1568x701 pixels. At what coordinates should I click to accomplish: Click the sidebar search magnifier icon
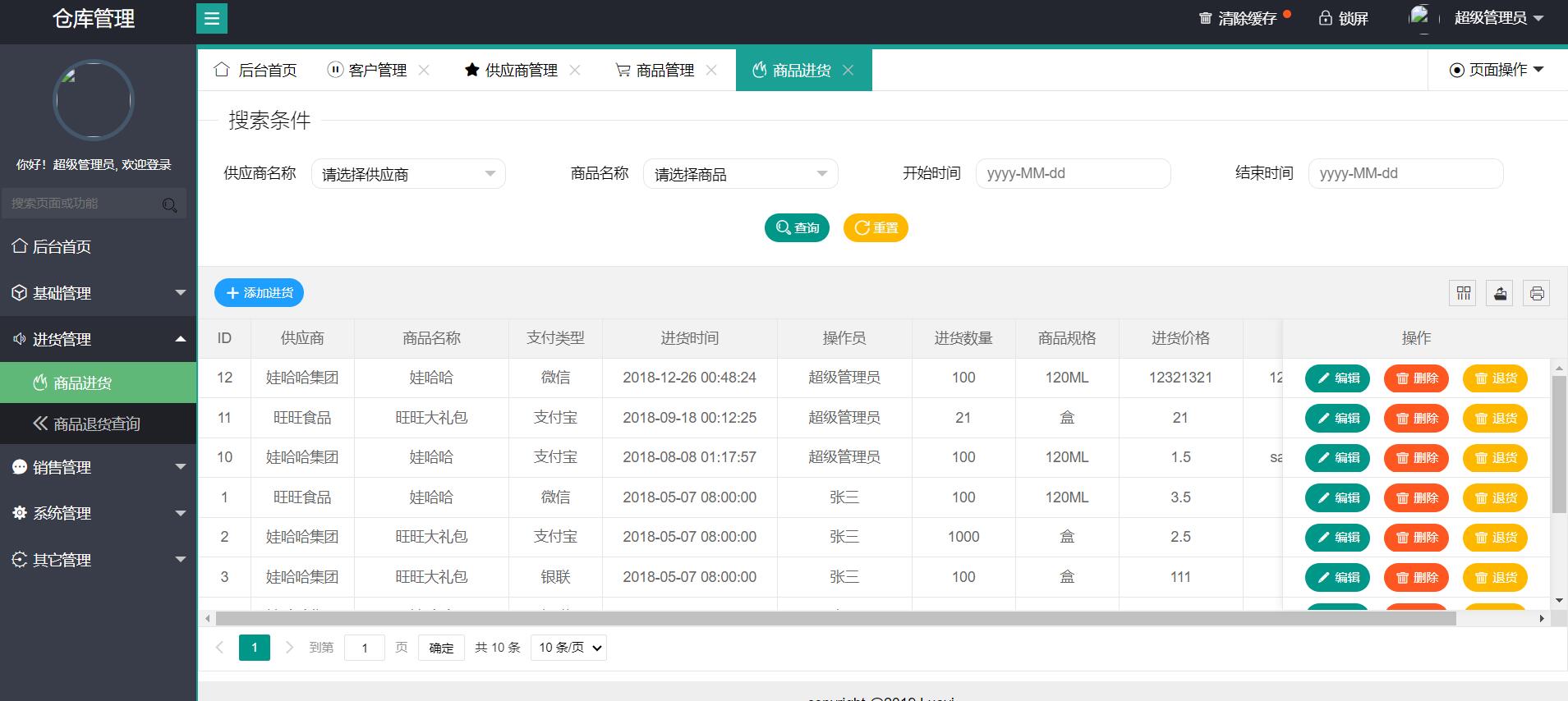(x=170, y=204)
